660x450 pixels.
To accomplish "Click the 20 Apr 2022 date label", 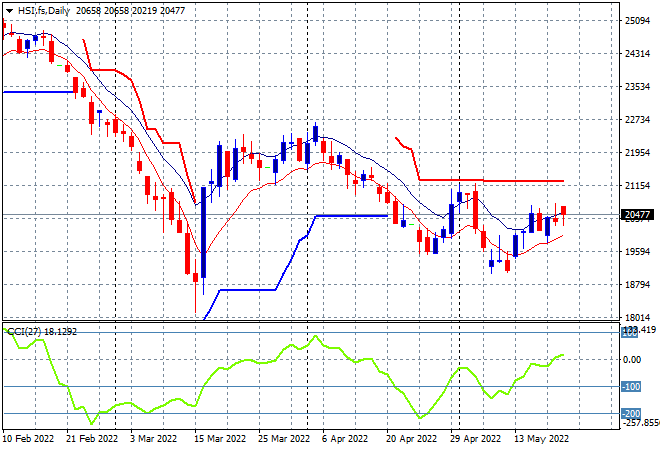I will (412, 439).
